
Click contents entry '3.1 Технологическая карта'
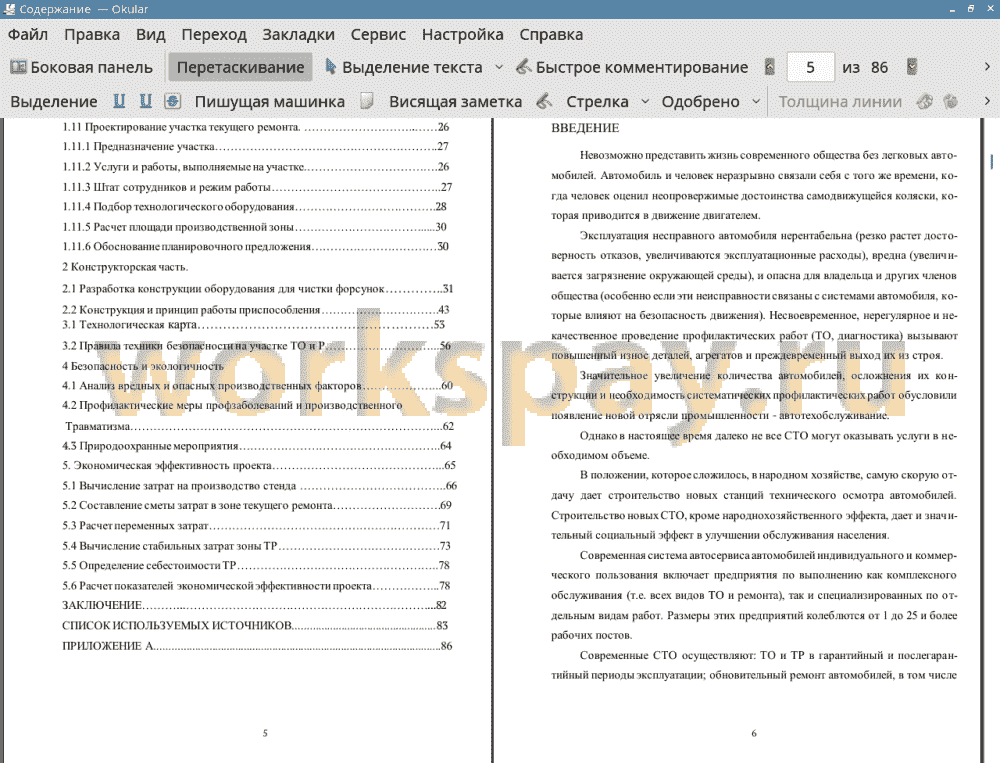(253, 325)
